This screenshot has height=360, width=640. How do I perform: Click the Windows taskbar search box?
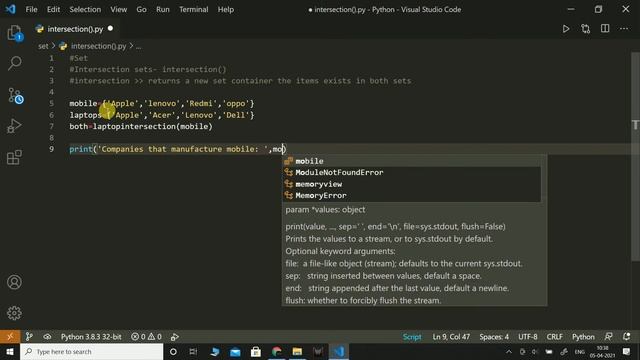click(x=91, y=351)
